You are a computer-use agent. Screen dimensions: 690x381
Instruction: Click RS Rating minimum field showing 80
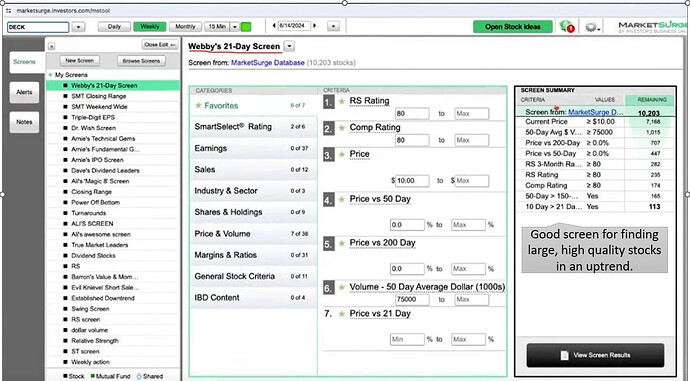(412, 114)
